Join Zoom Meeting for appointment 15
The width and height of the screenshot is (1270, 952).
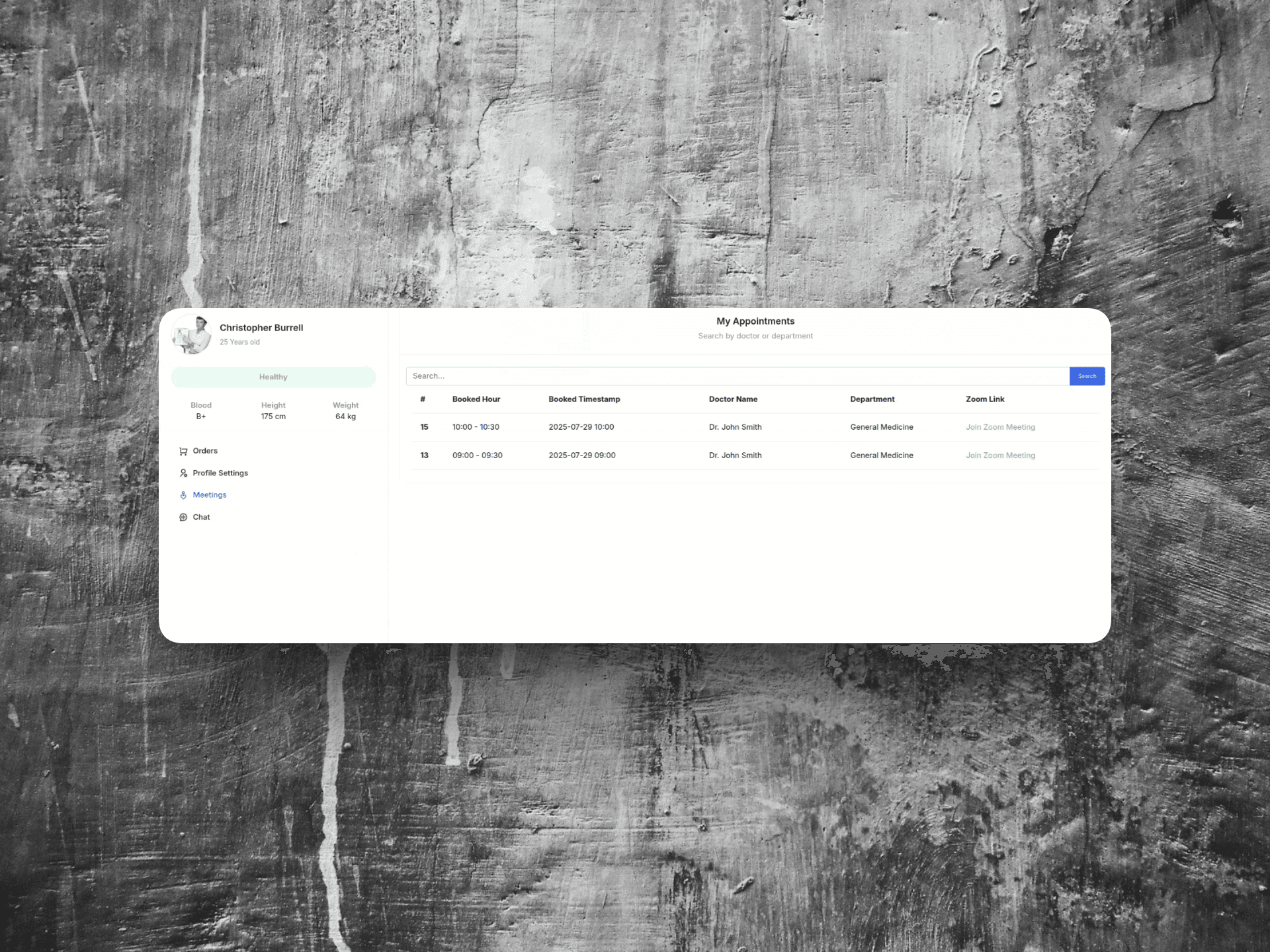(1000, 427)
